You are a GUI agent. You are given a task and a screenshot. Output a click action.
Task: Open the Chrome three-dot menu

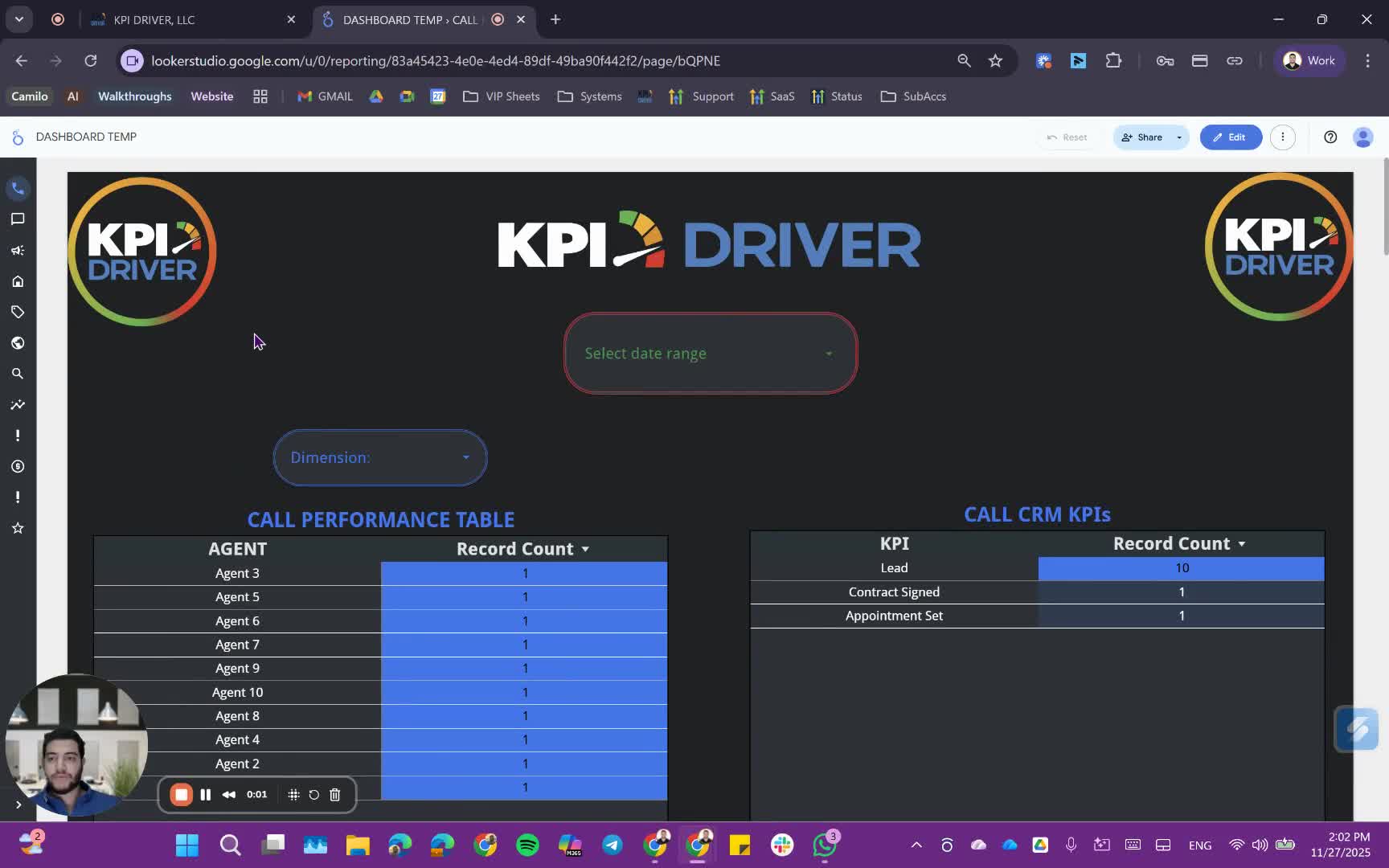pos(1367,61)
